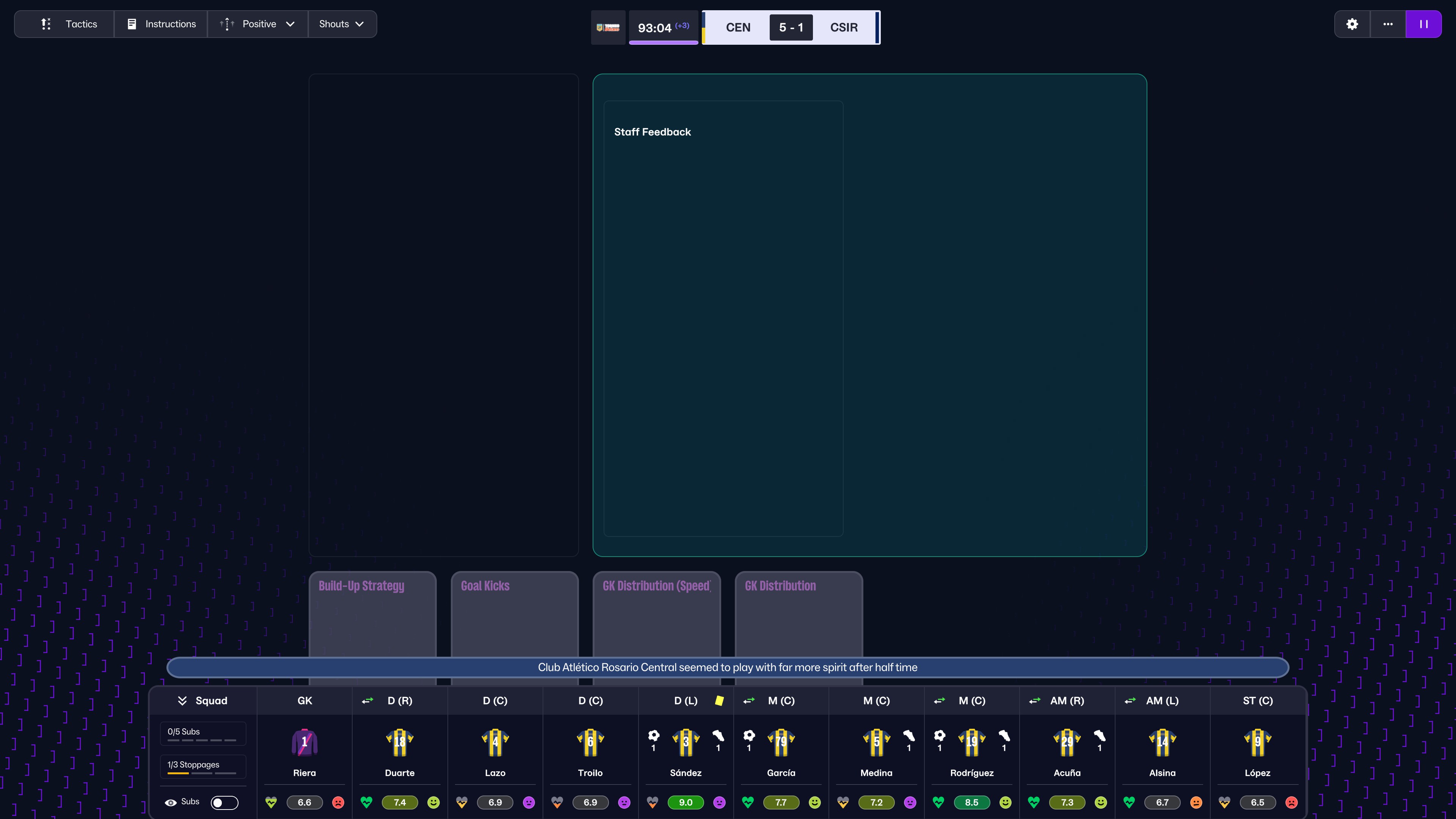
Task: Click the 93:04 match time progress bar
Action: [x=664, y=42]
